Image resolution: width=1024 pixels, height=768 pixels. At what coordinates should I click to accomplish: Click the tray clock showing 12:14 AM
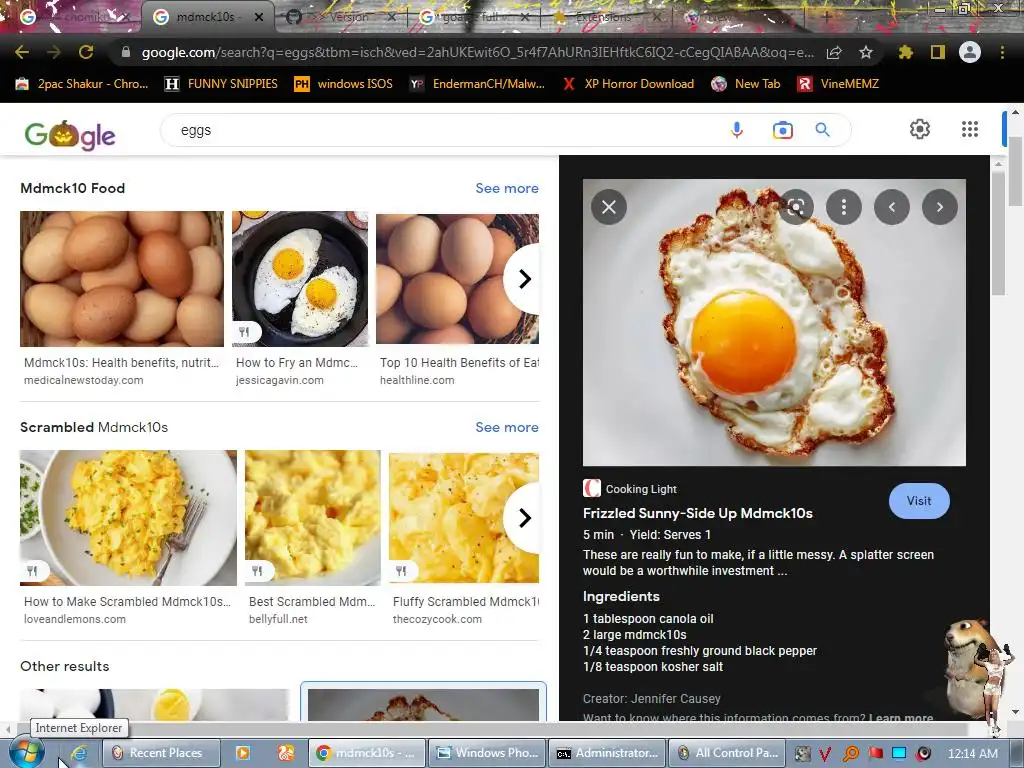pyautogui.click(x=972, y=754)
